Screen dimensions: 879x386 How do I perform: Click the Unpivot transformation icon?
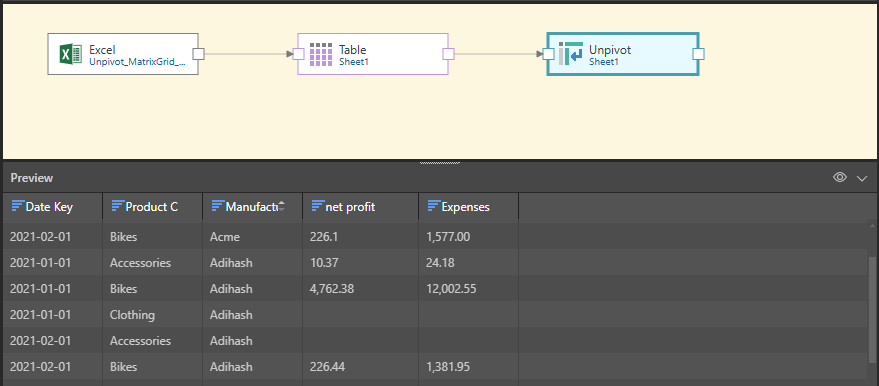[571, 54]
